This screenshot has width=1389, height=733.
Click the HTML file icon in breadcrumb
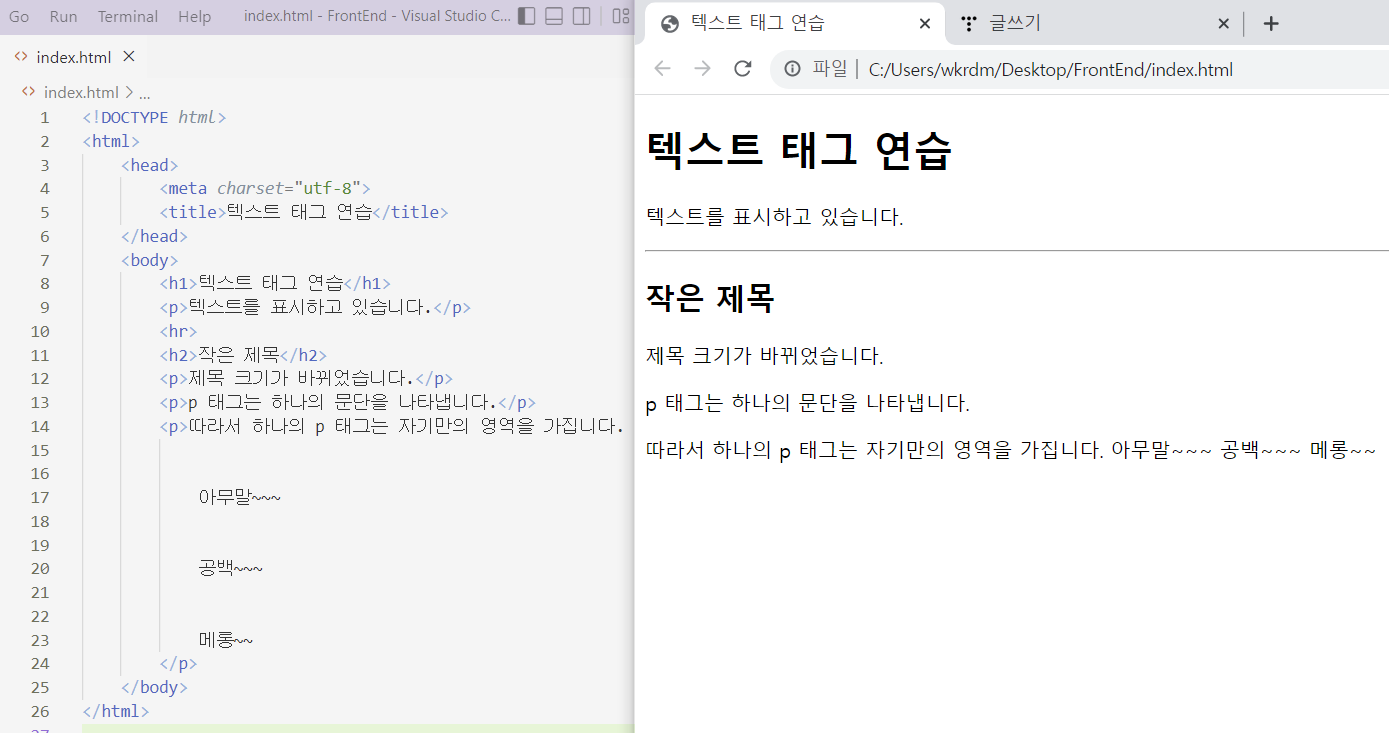click(x=29, y=92)
